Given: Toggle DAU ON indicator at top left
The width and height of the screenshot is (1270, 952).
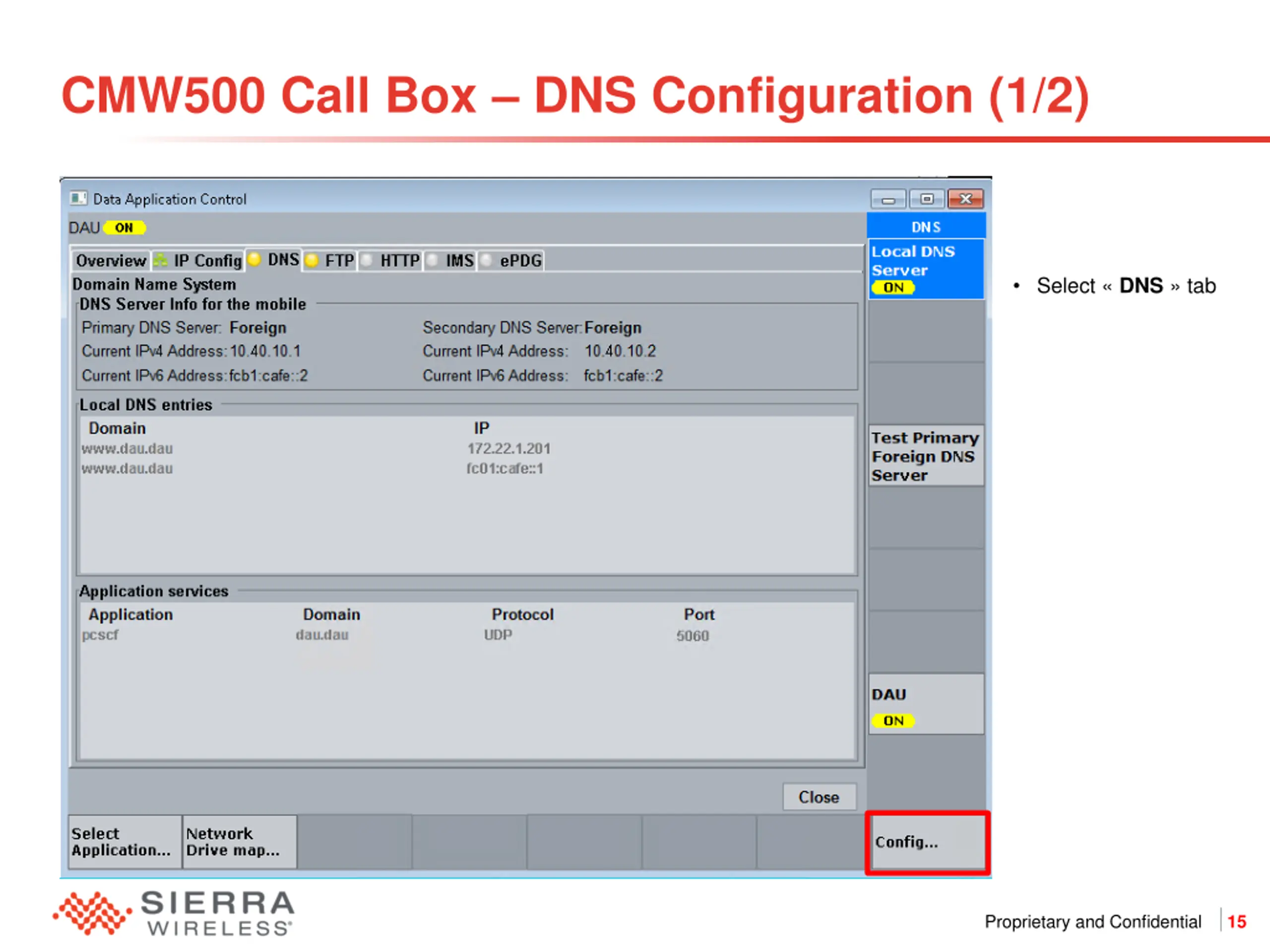Looking at the screenshot, I should (124, 228).
